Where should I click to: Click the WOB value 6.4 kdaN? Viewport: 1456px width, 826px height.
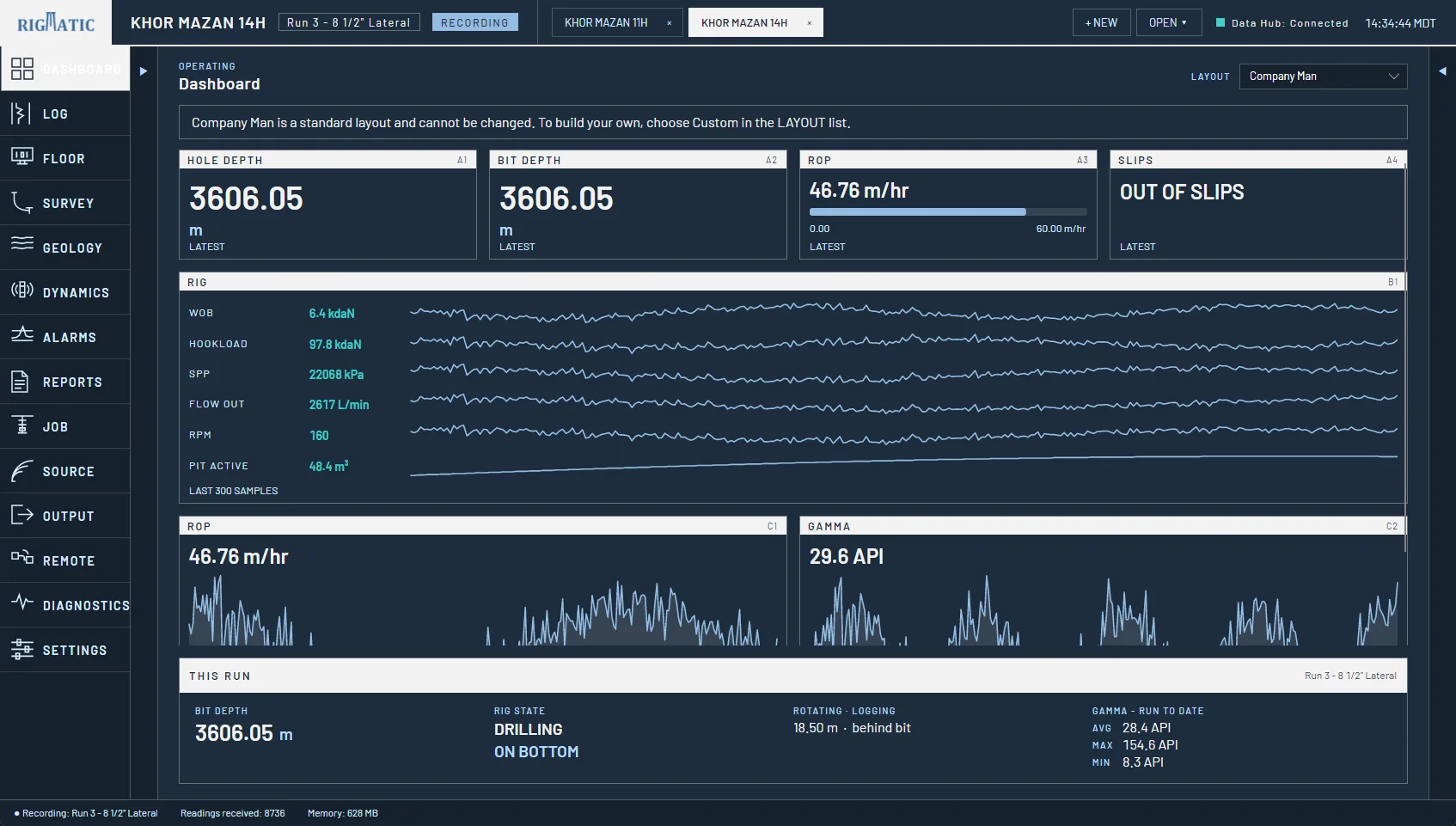[332, 314]
